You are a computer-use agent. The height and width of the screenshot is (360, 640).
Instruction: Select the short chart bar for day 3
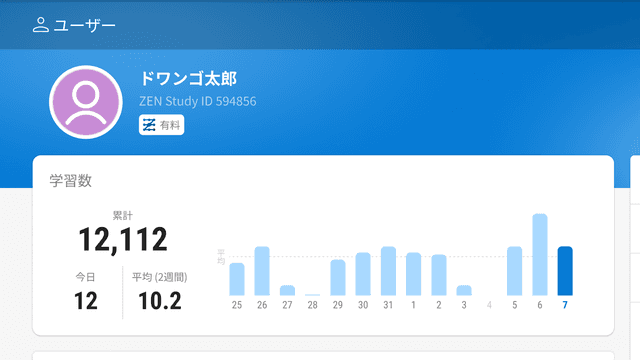pyautogui.click(x=464, y=290)
